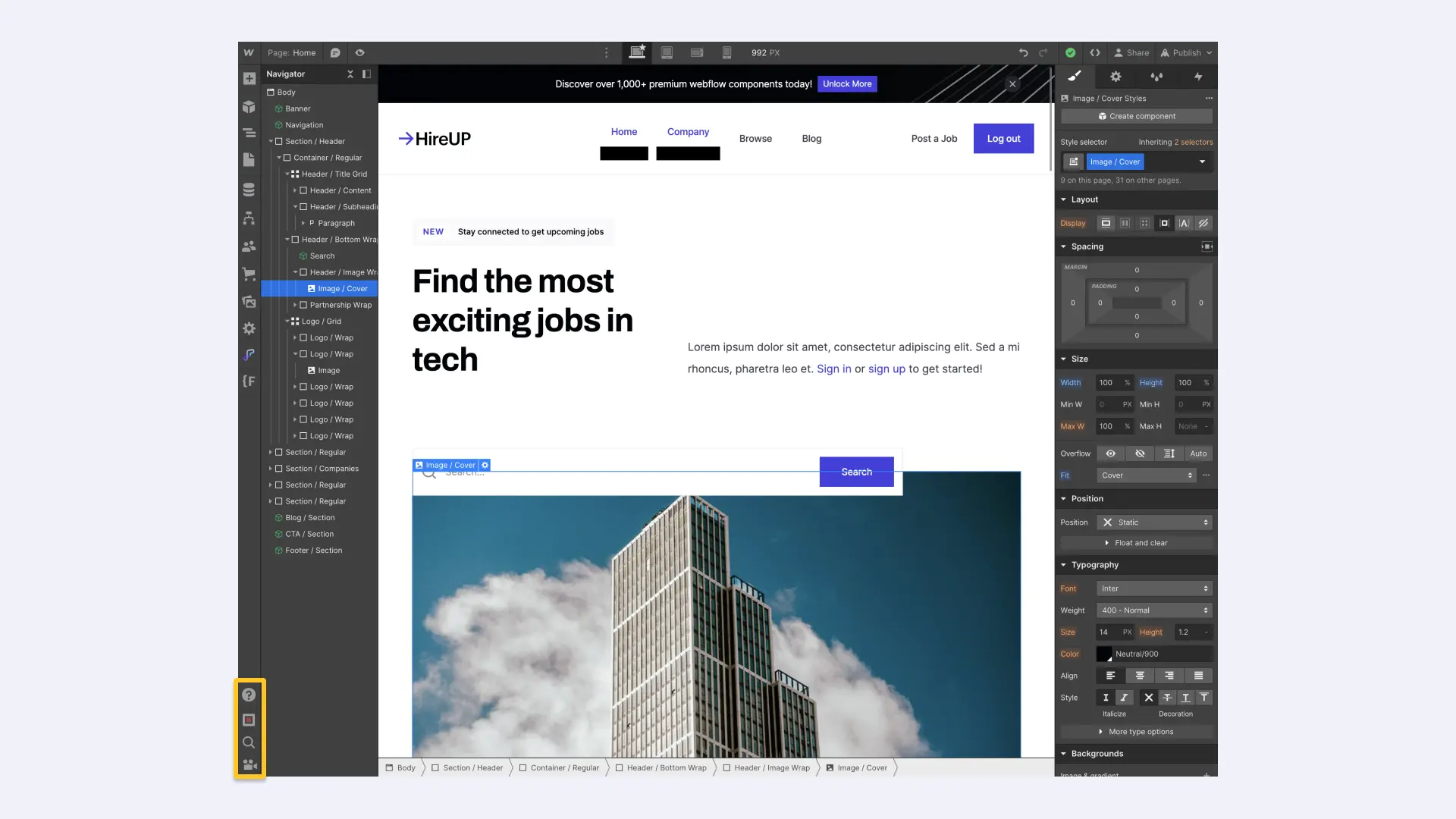1456x819 pixels.
Task: Open the Add Elements panel
Action: click(249, 79)
